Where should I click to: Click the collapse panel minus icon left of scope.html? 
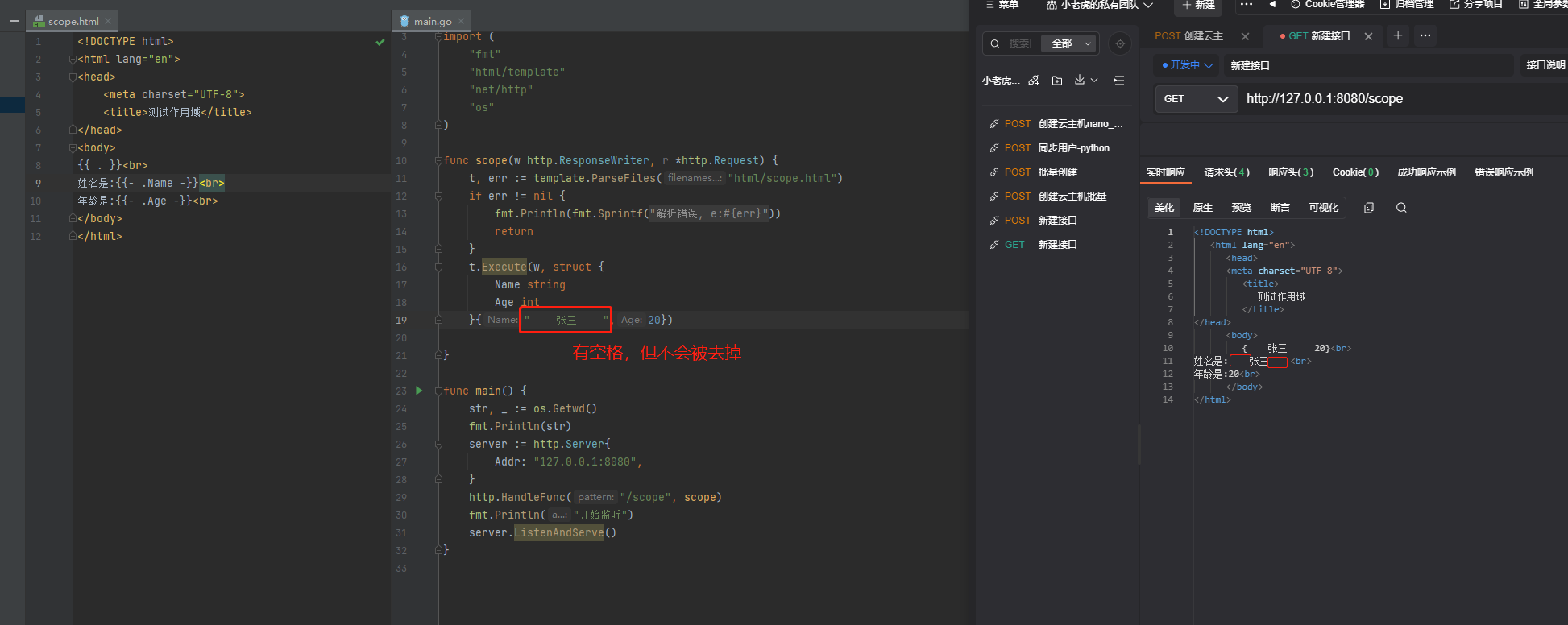coord(14,21)
